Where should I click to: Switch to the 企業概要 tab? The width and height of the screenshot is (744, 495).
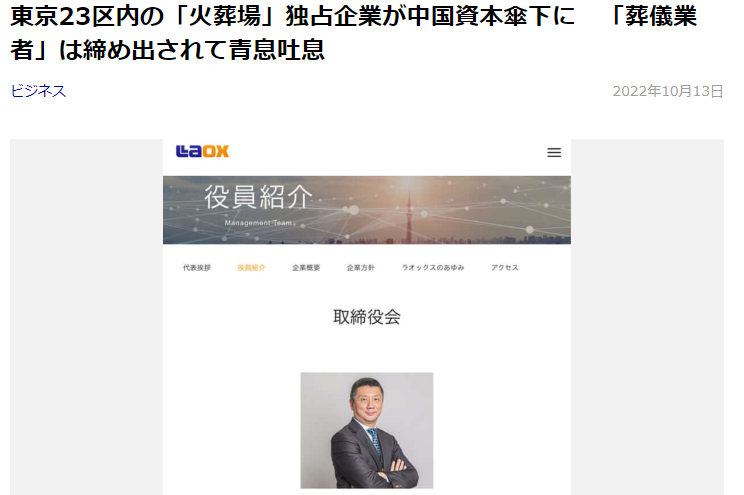coord(306,268)
